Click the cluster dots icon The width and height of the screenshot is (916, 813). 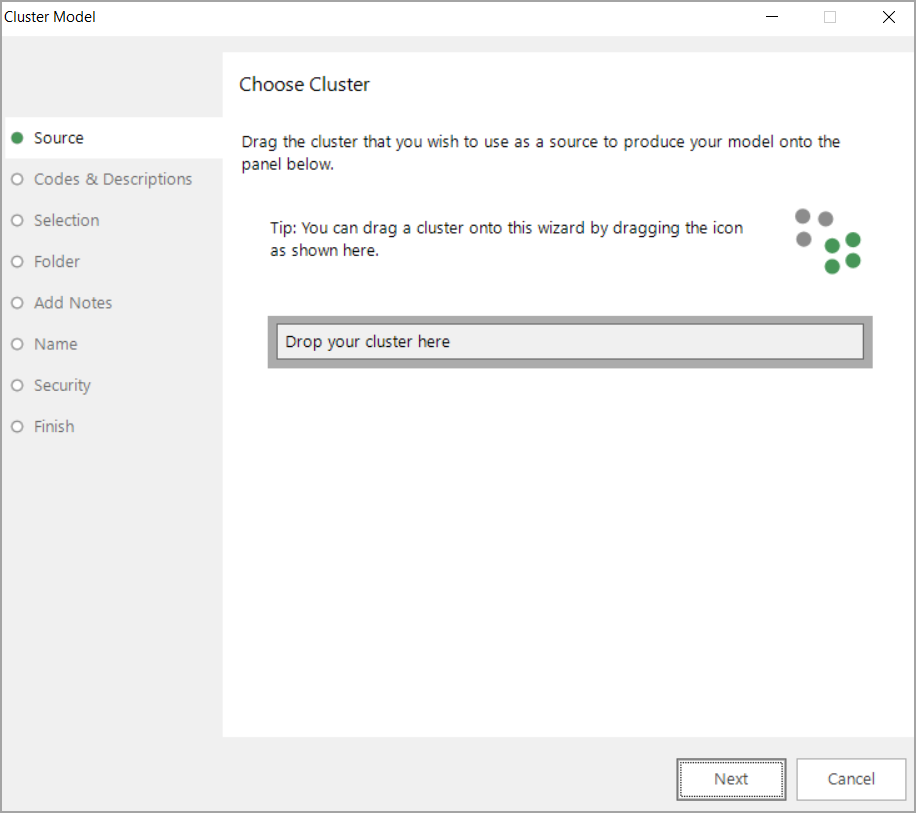[x=828, y=241]
